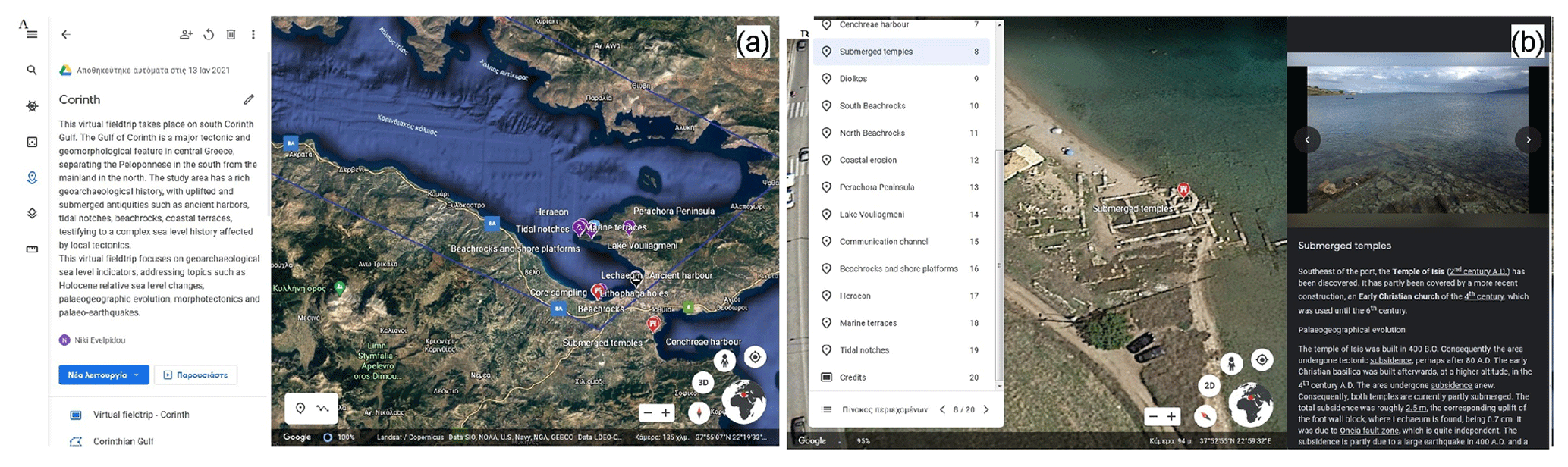Expand the Νέα λειτουργία dropdown

point(137,375)
